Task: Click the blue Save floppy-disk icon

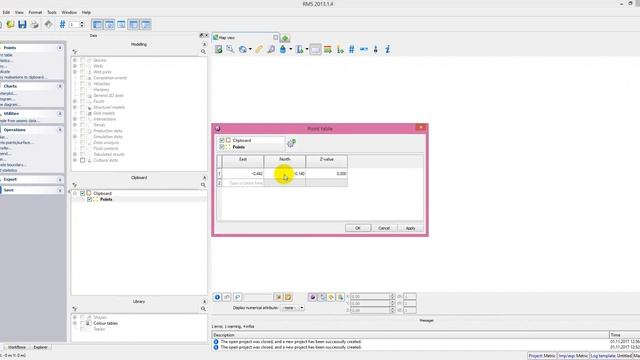Action: click(x=22, y=24)
